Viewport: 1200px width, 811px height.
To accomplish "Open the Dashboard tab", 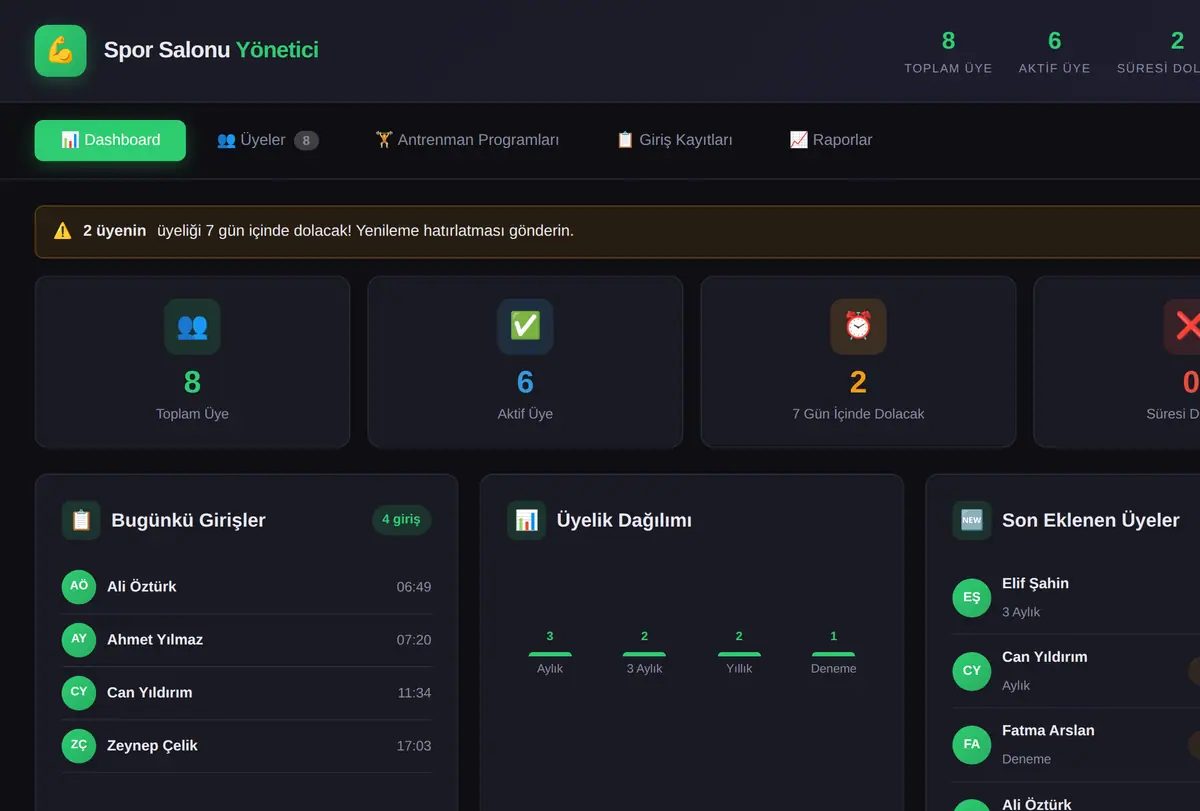I will coord(110,140).
